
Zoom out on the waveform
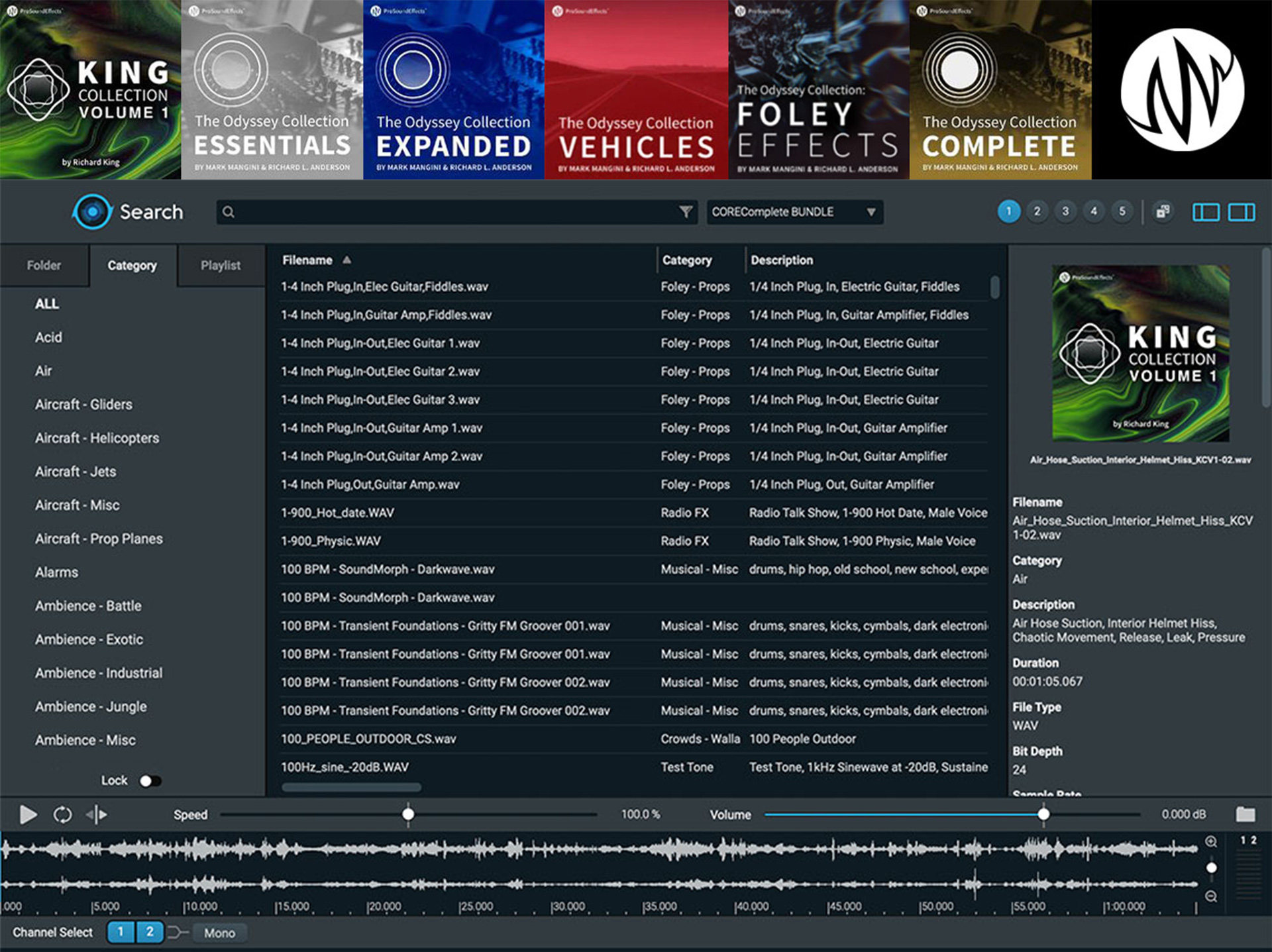1211,896
